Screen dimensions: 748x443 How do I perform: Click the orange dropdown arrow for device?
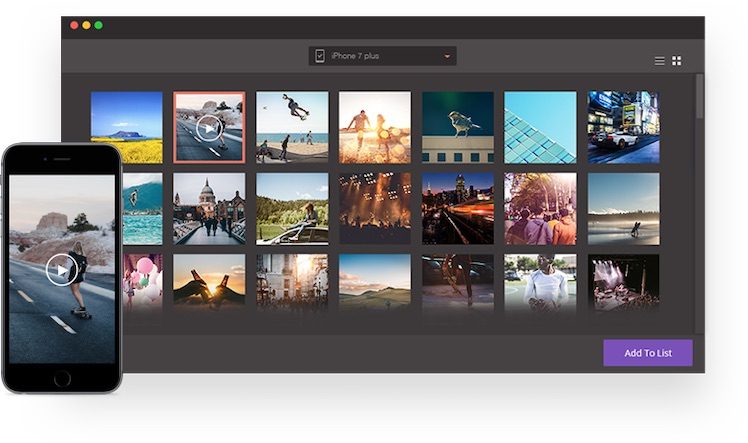(x=446, y=56)
